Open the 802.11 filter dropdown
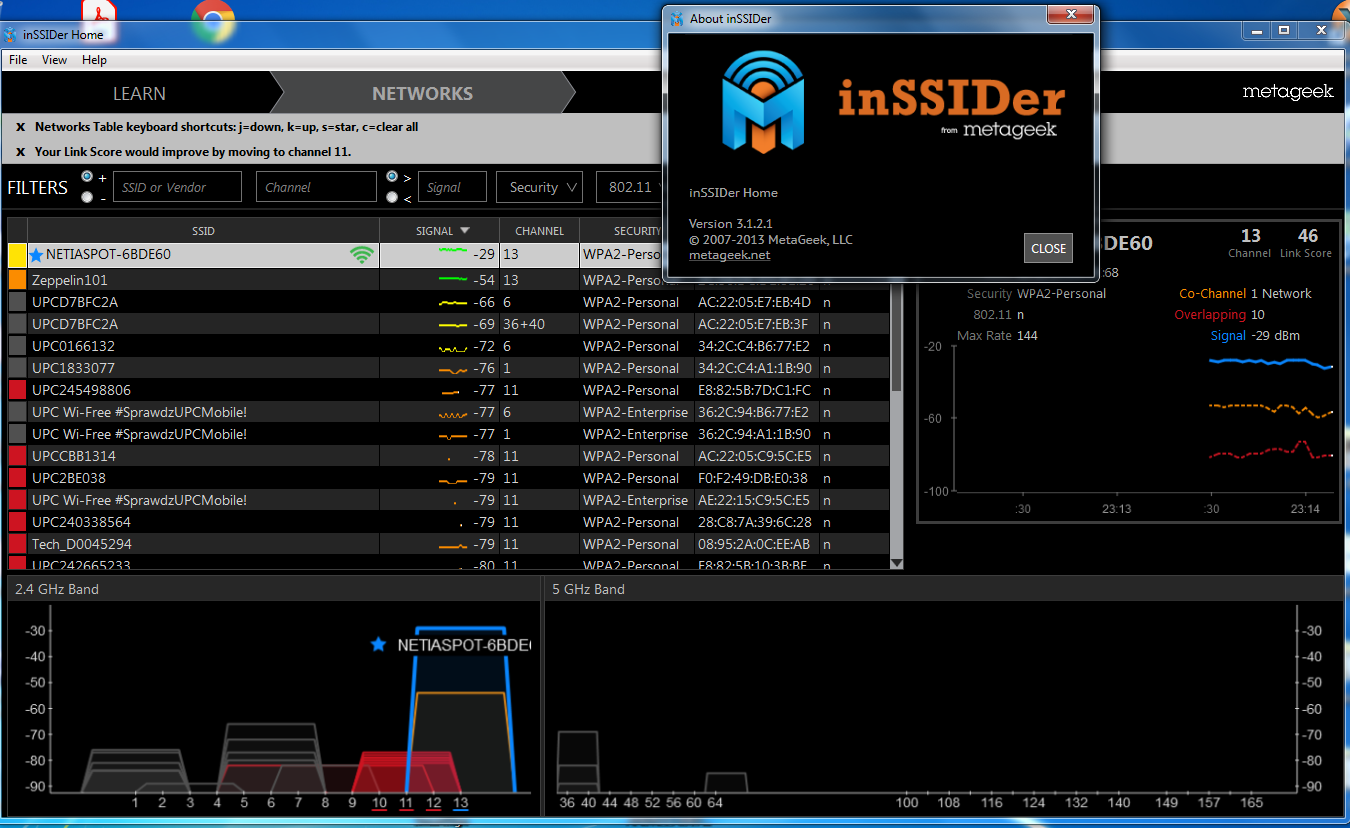Viewport: 1350px width, 828px height. click(x=629, y=187)
